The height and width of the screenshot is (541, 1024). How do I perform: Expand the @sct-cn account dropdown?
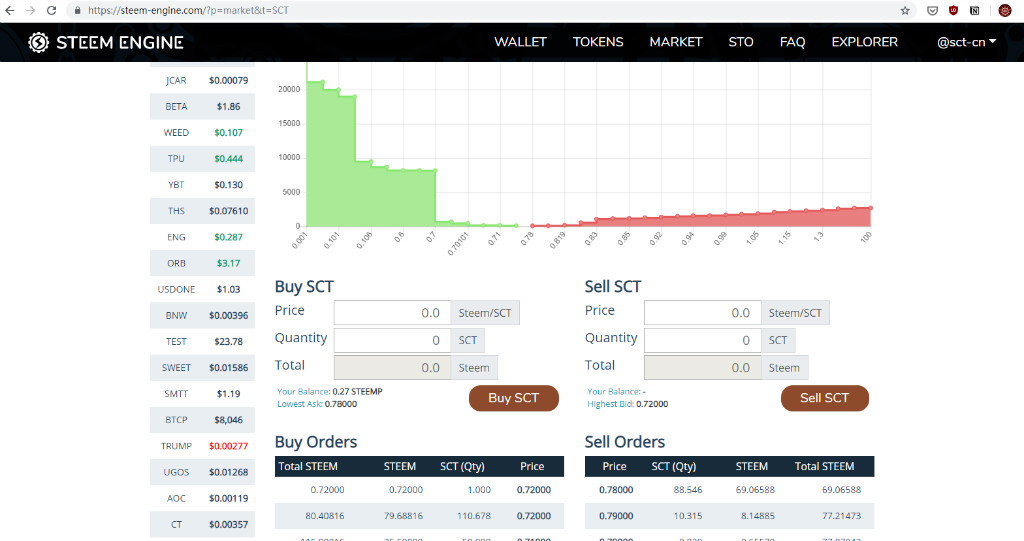[967, 42]
